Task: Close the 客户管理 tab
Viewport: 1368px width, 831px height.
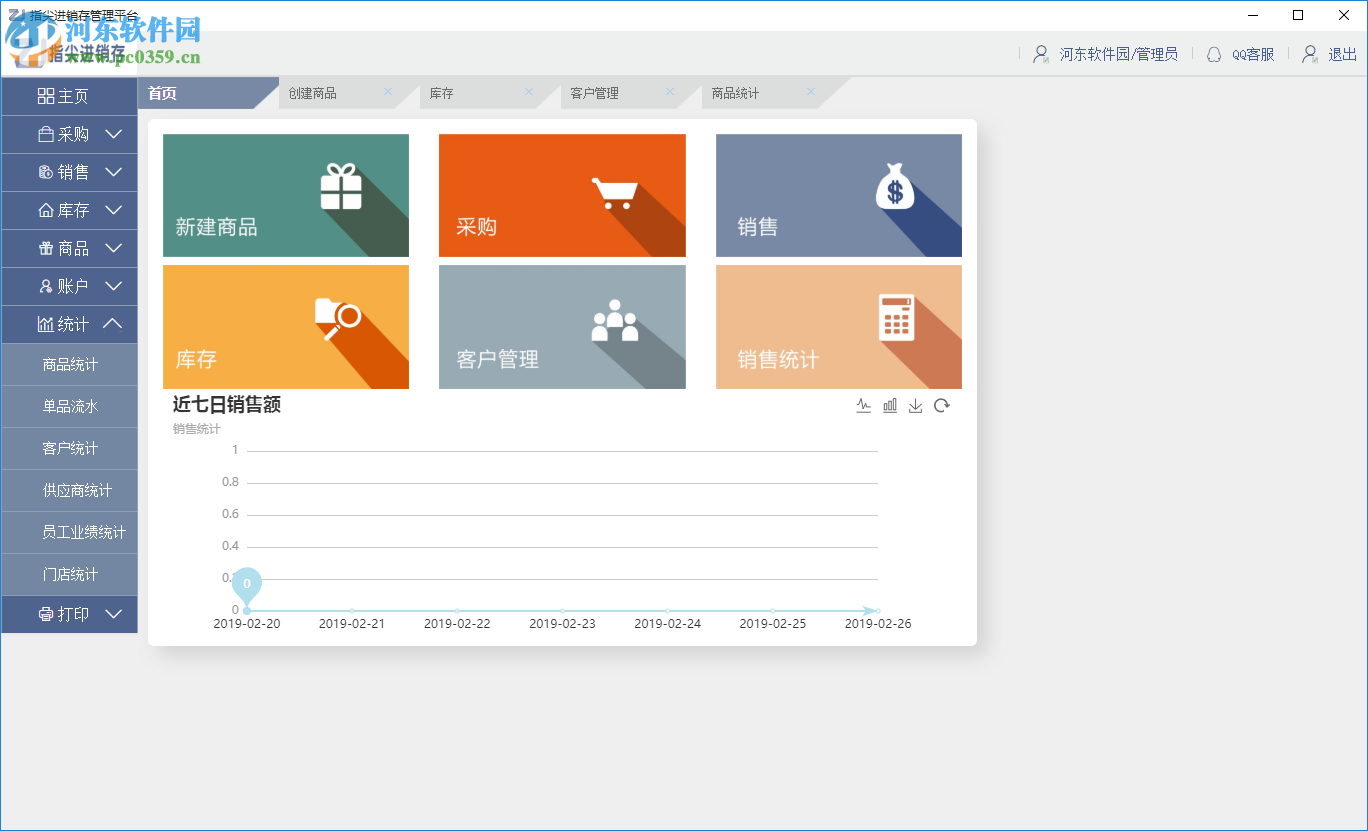Action: click(x=670, y=92)
